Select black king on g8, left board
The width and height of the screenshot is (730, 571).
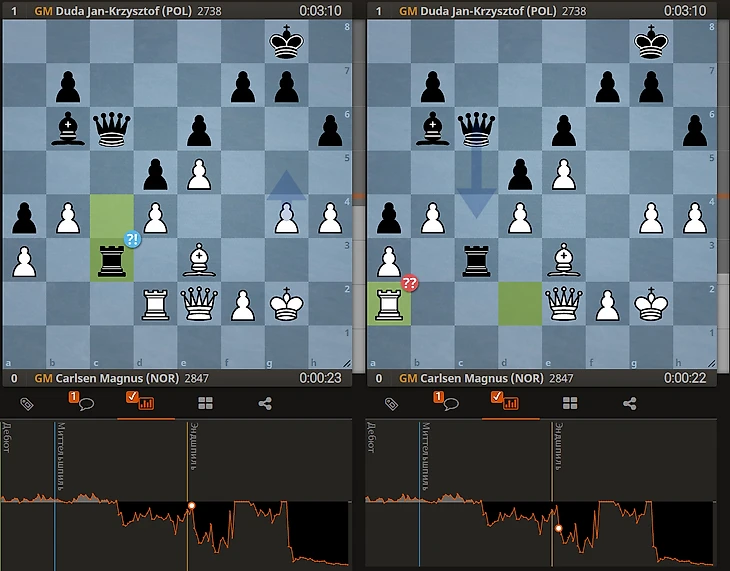pos(286,41)
